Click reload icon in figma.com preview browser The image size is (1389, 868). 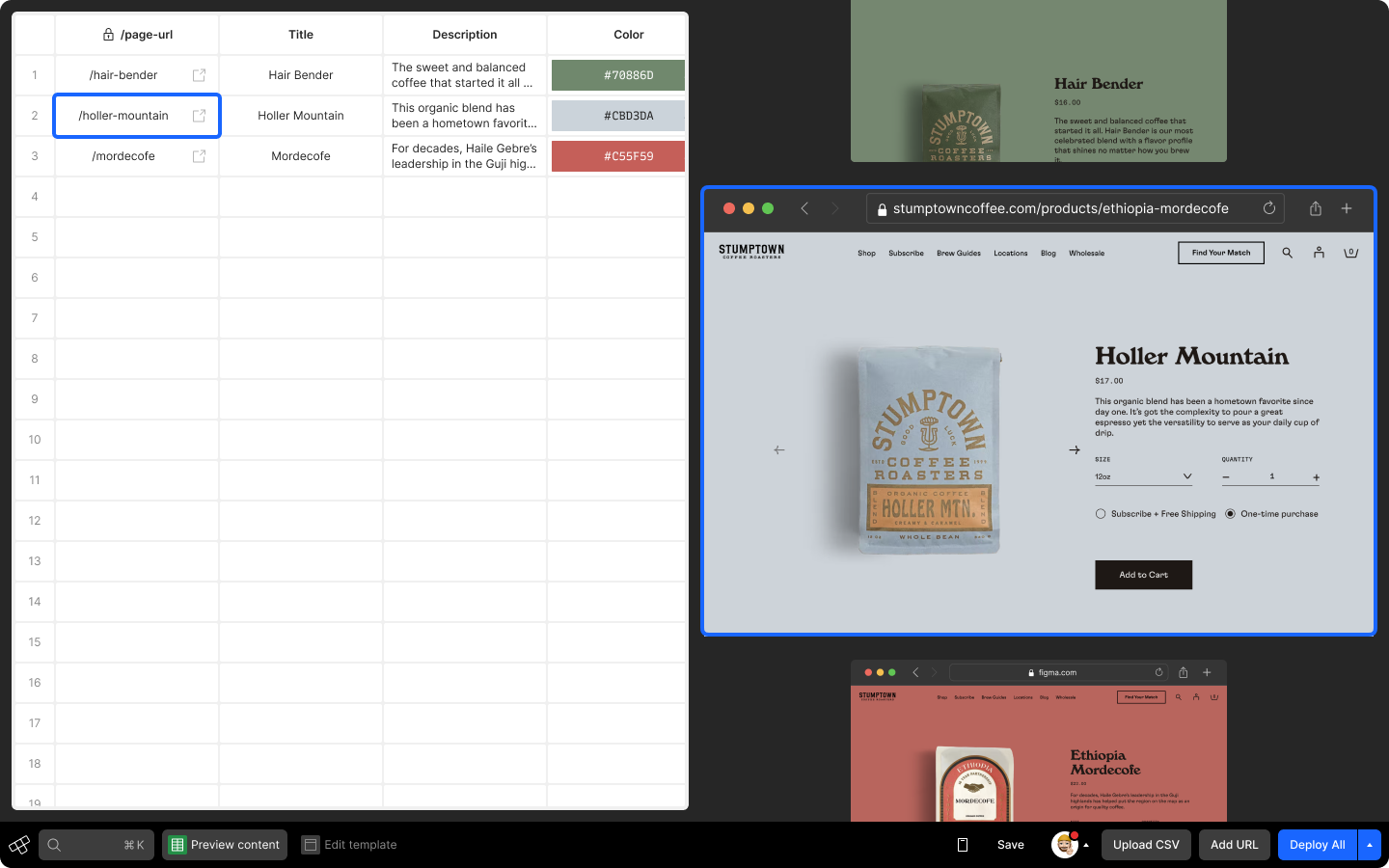(x=1158, y=672)
